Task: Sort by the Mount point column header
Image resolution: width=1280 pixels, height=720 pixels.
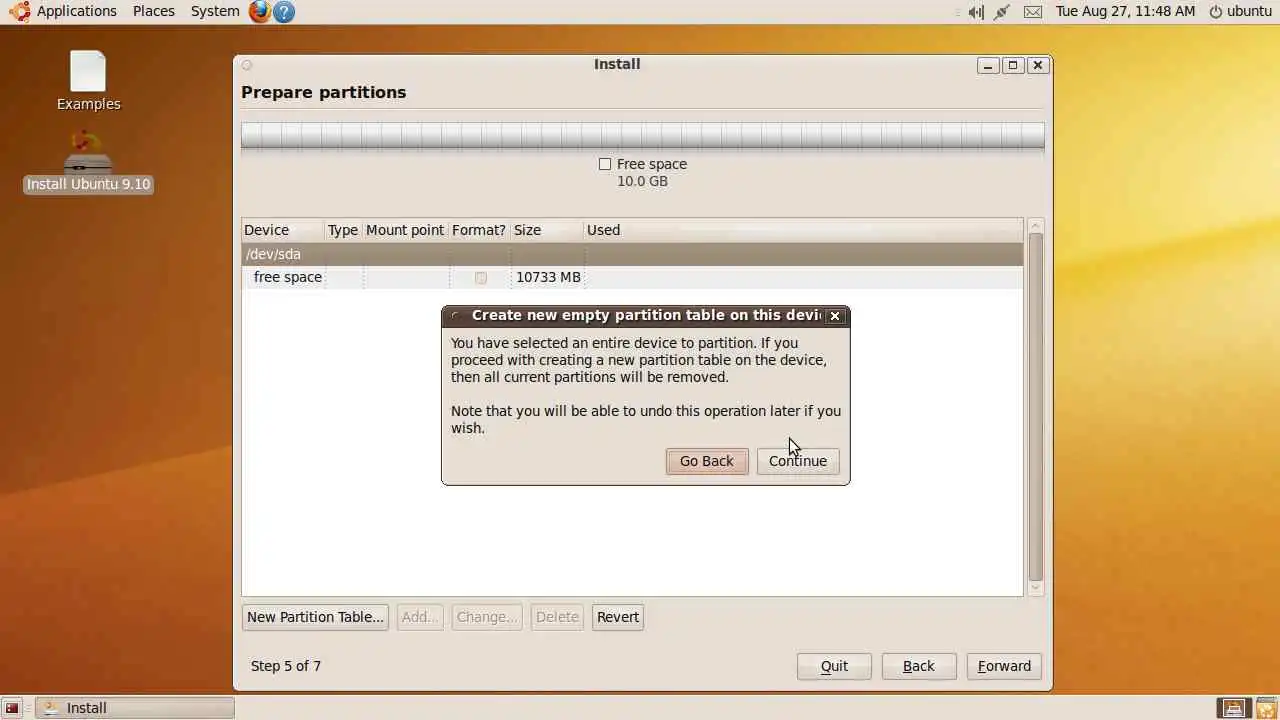Action: (x=405, y=230)
